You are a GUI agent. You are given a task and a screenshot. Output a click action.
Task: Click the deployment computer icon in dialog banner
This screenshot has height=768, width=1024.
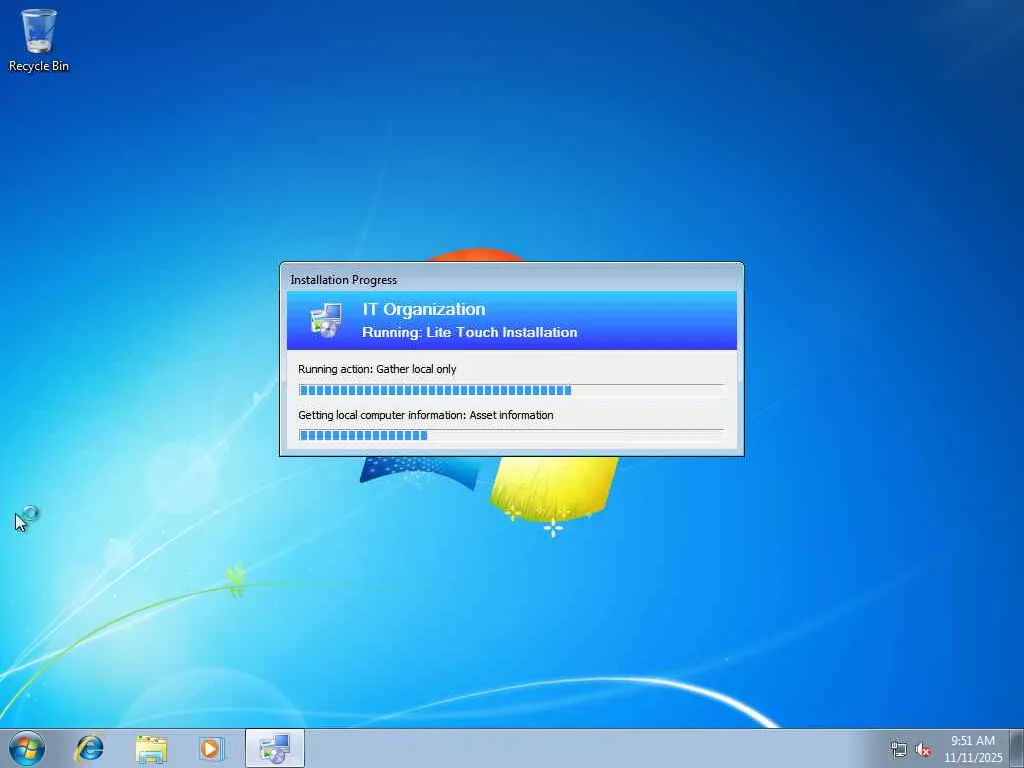(325, 320)
